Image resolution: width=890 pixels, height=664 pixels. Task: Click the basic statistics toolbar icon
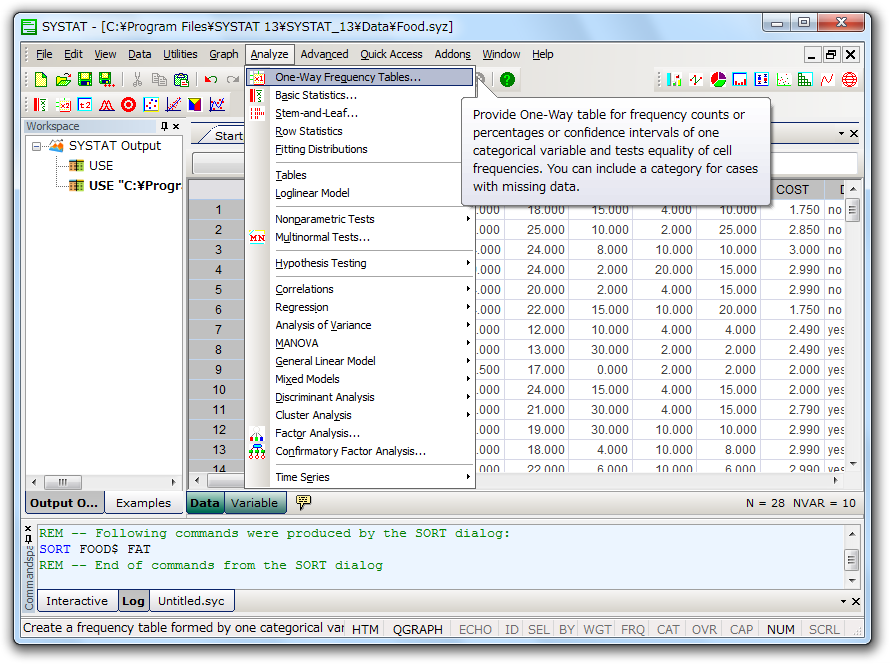pyautogui.click(x=40, y=104)
